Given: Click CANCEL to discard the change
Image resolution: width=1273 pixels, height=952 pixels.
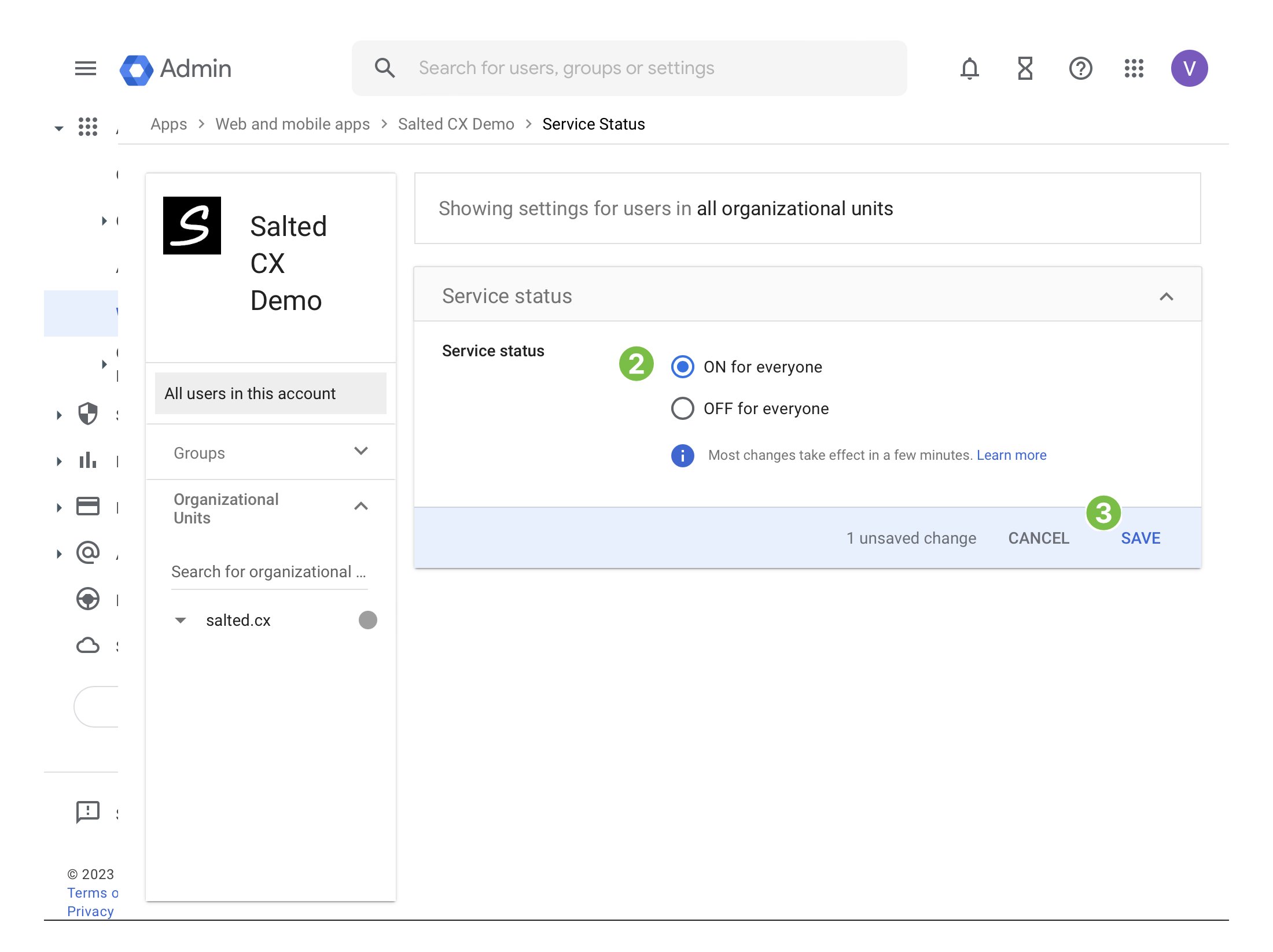Looking at the screenshot, I should pyautogui.click(x=1039, y=538).
